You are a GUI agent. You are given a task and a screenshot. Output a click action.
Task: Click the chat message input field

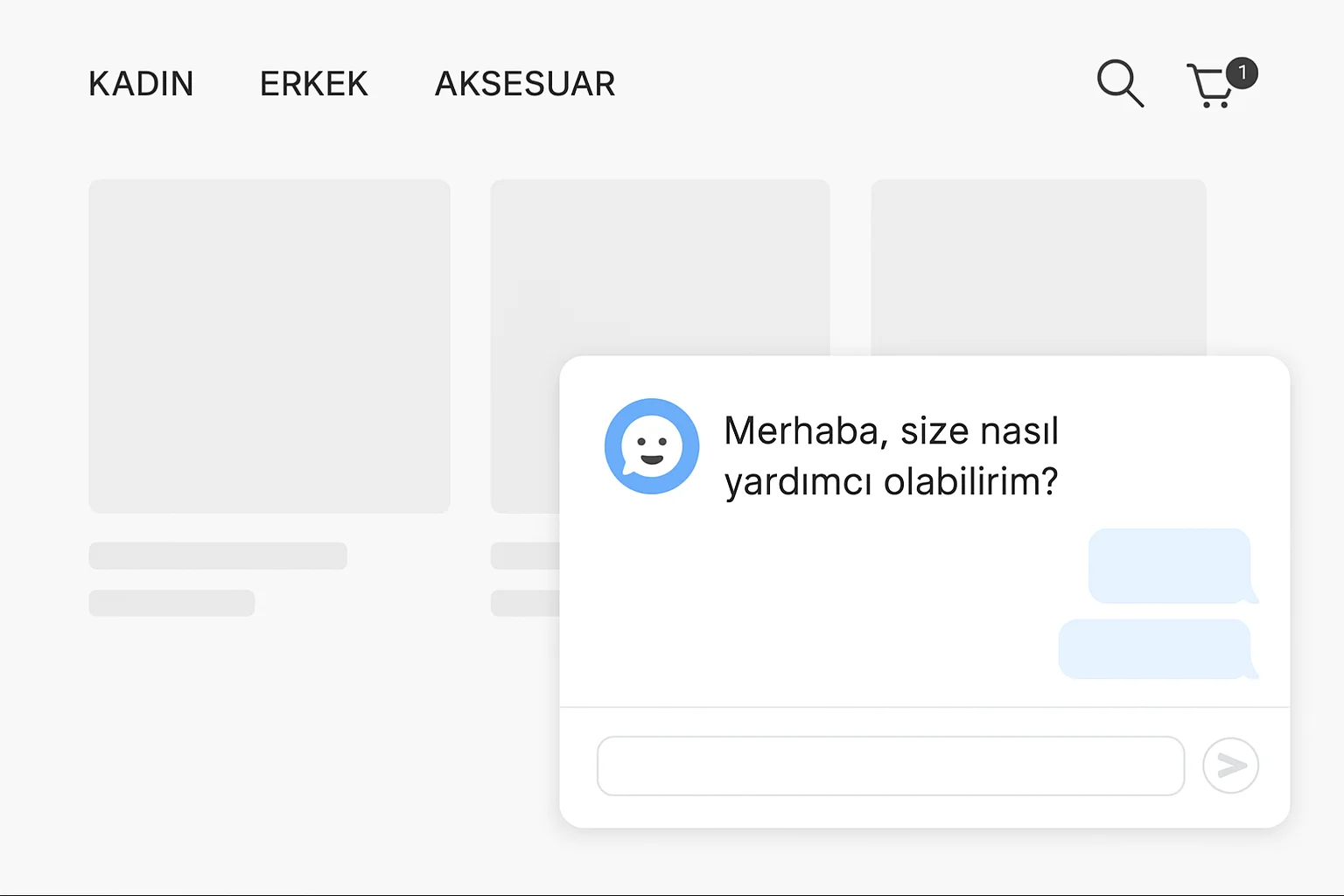(x=890, y=766)
